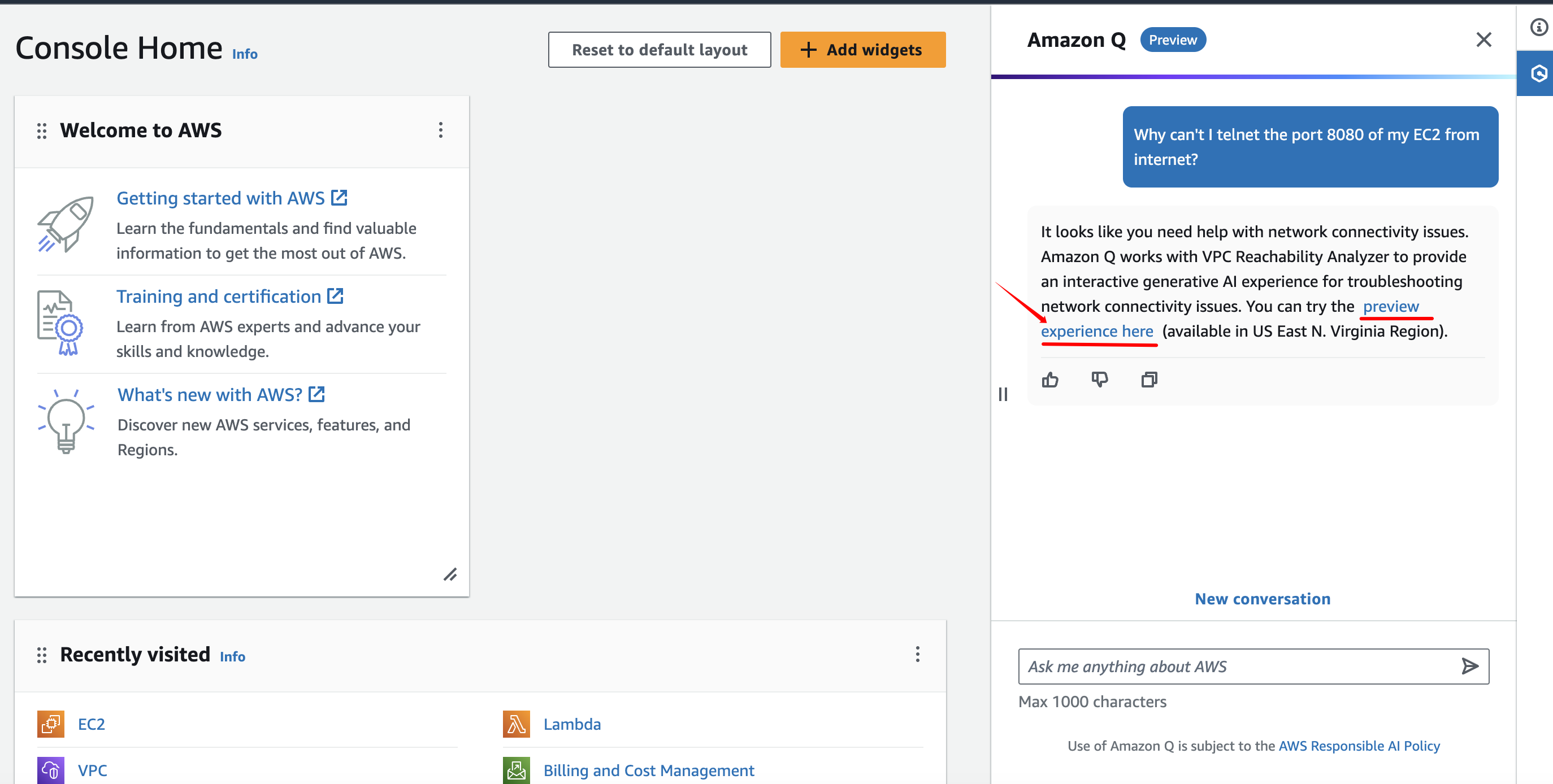Click the Preview badge next to Amazon Q
This screenshot has width=1553, height=784.
(1173, 40)
